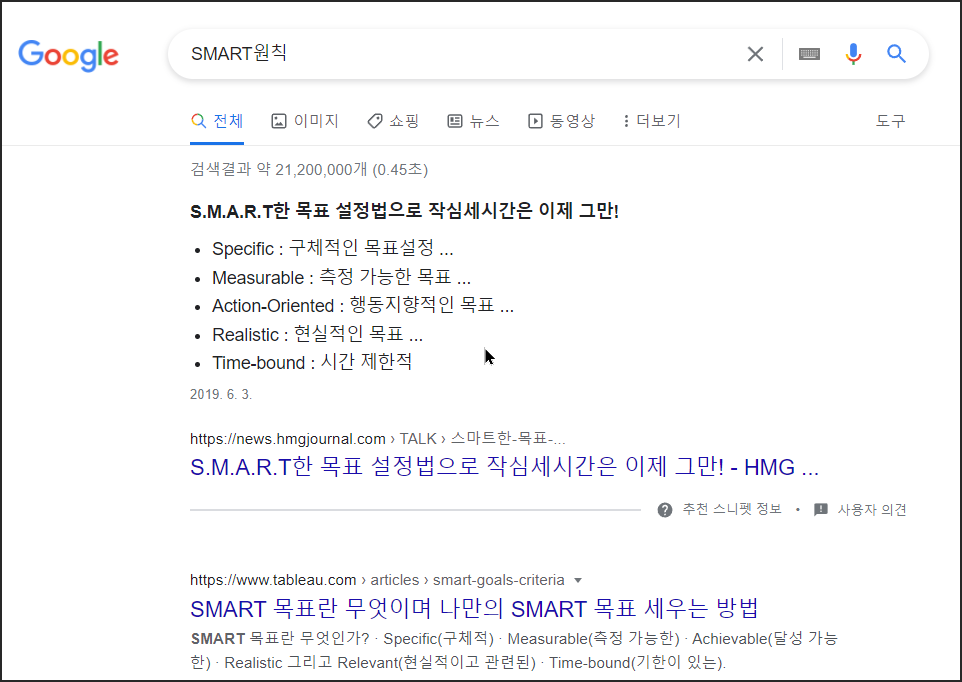Select the 전체 tab

point(217,121)
